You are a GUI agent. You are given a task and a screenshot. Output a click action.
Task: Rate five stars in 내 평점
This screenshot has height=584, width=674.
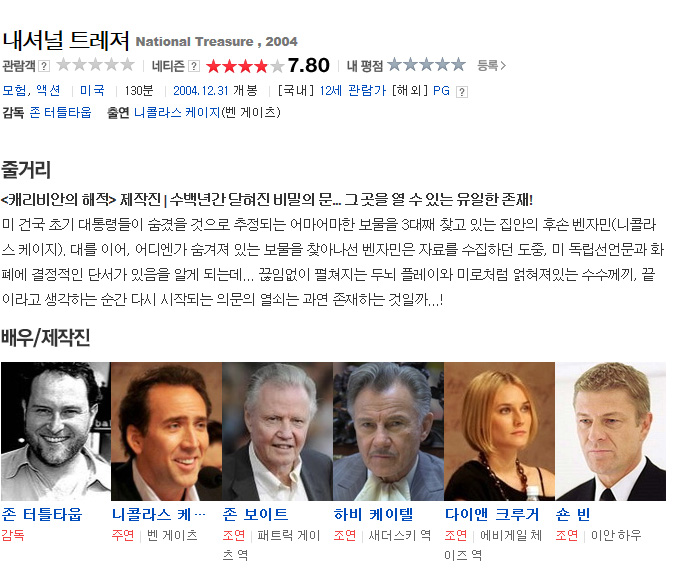[x=458, y=65]
